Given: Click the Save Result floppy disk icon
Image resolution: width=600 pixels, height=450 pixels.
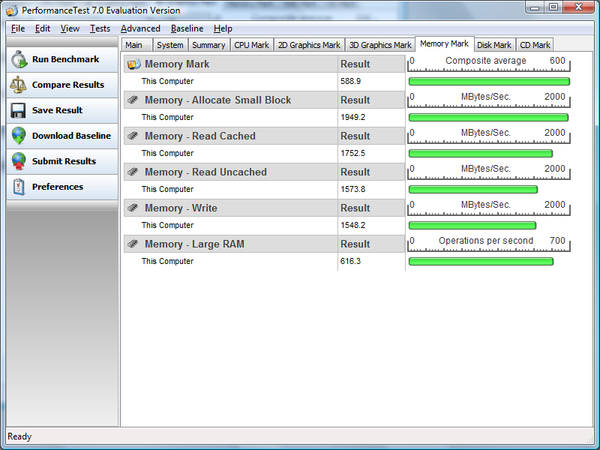Looking at the screenshot, I should coord(18,110).
